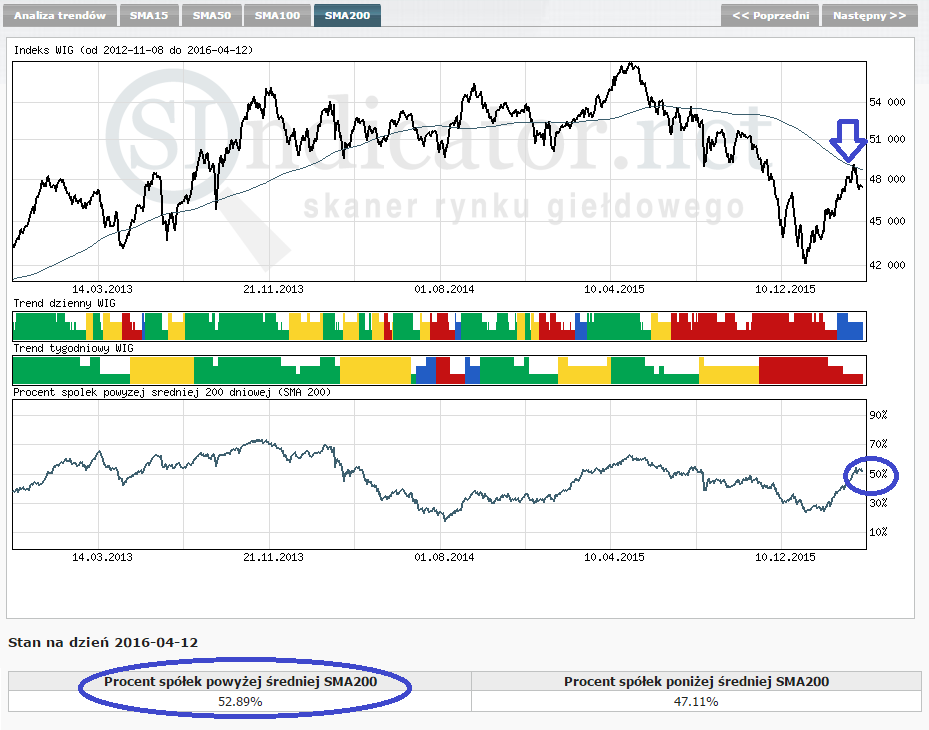Image resolution: width=929 pixels, height=730 pixels.
Task: Go back with << Poprzedni button
Action: coord(770,16)
